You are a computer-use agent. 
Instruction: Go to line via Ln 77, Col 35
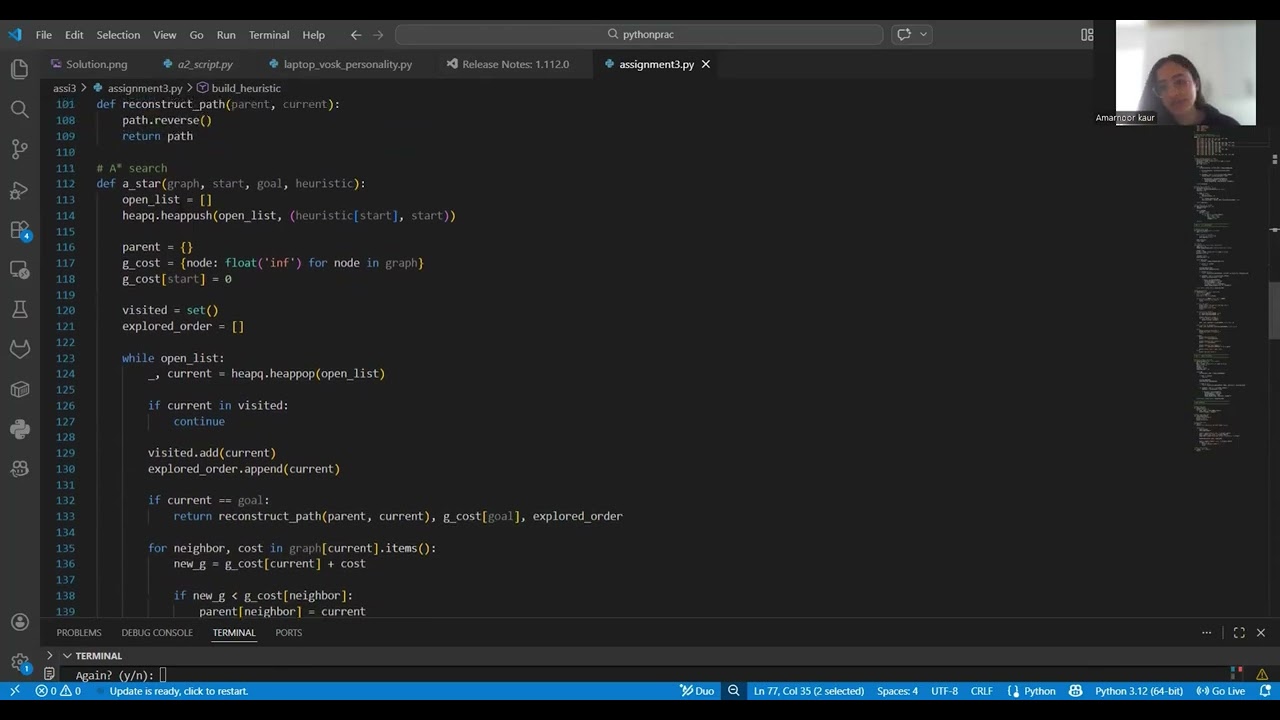(x=808, y=691)
